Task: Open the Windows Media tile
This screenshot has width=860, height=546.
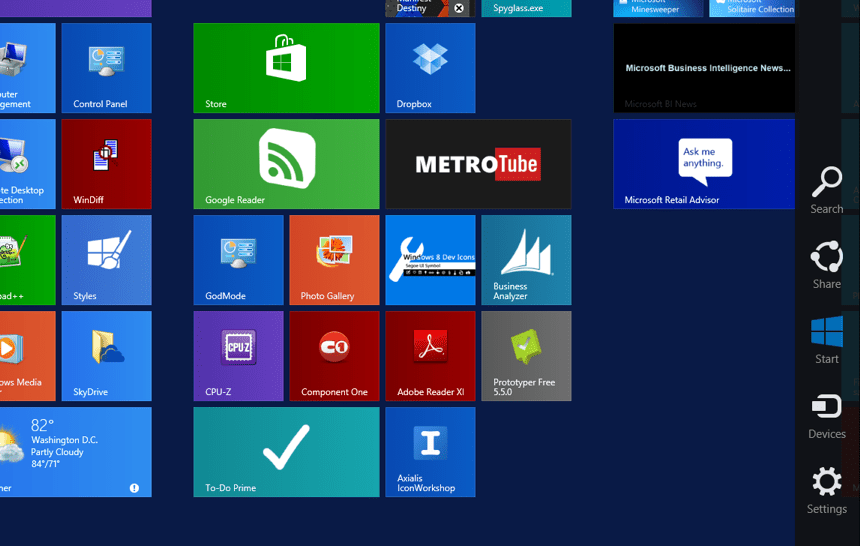Action: [x=27, y=356]
